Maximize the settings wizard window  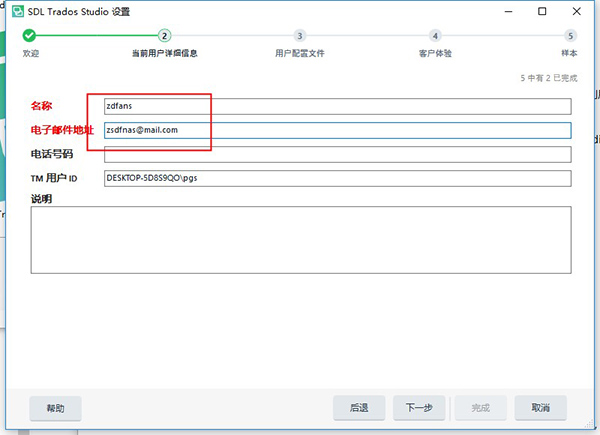[542, 12]
